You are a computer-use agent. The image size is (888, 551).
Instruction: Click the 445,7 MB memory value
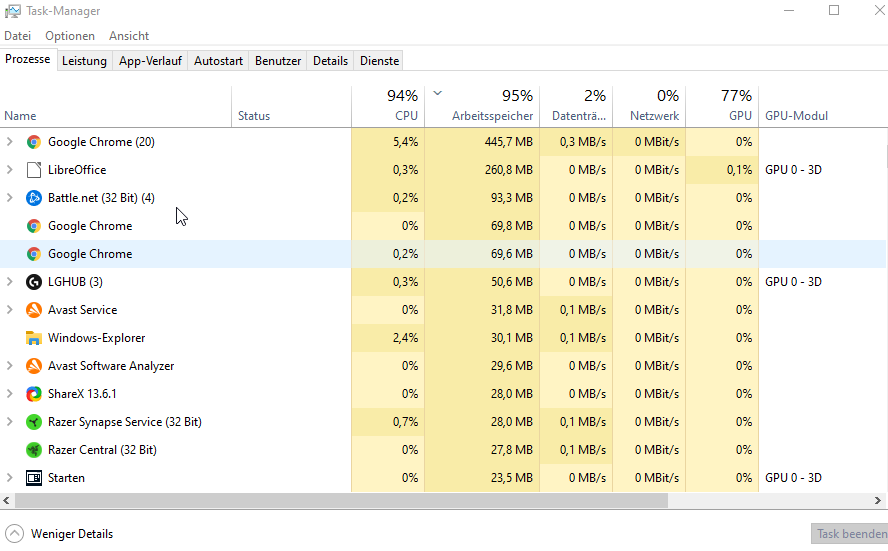pyautogui.click(x=509, y=142)
